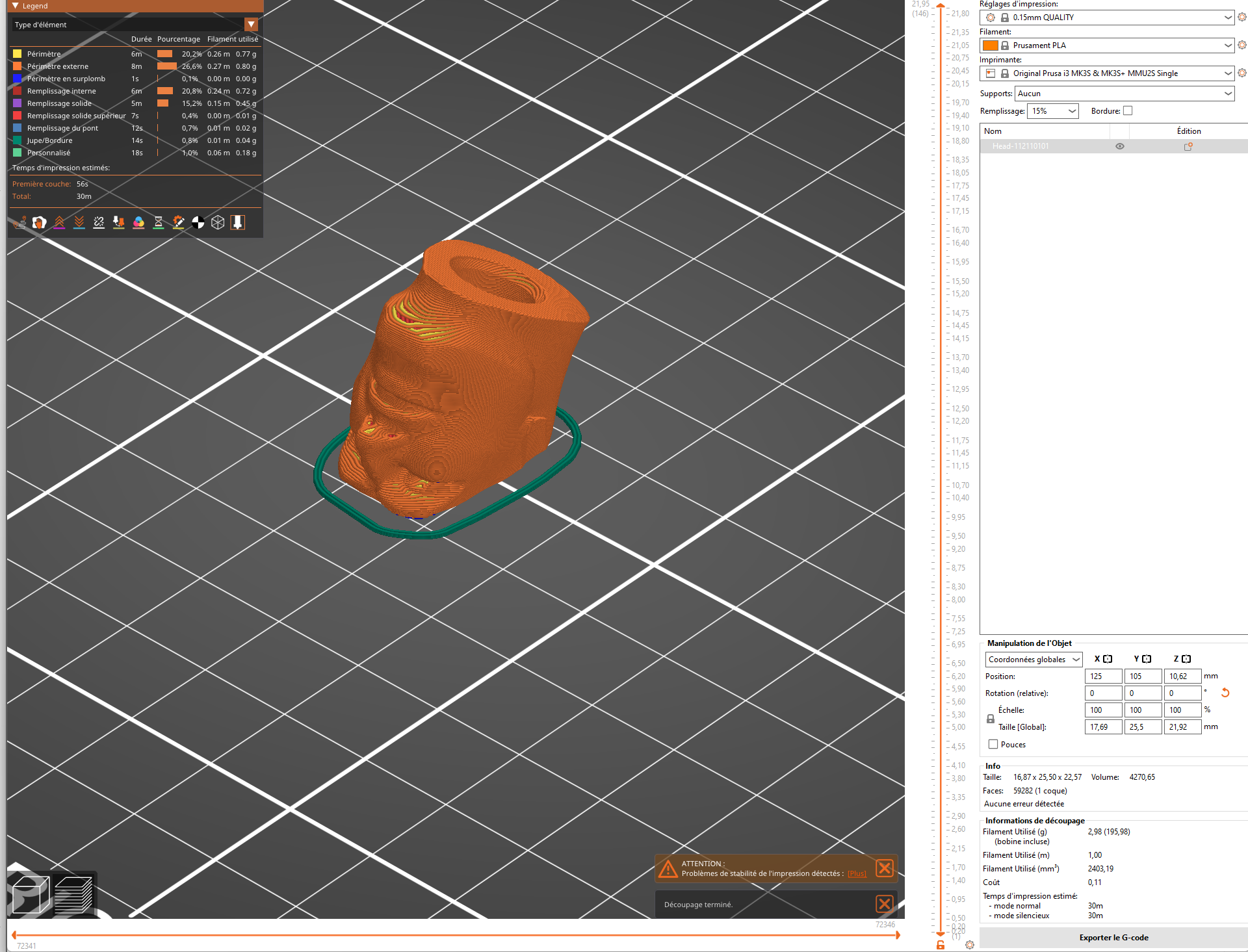Toggle center of gravity icon in legend
The height and width of the screenshot is (952, 1248).
tap(198, 223)
